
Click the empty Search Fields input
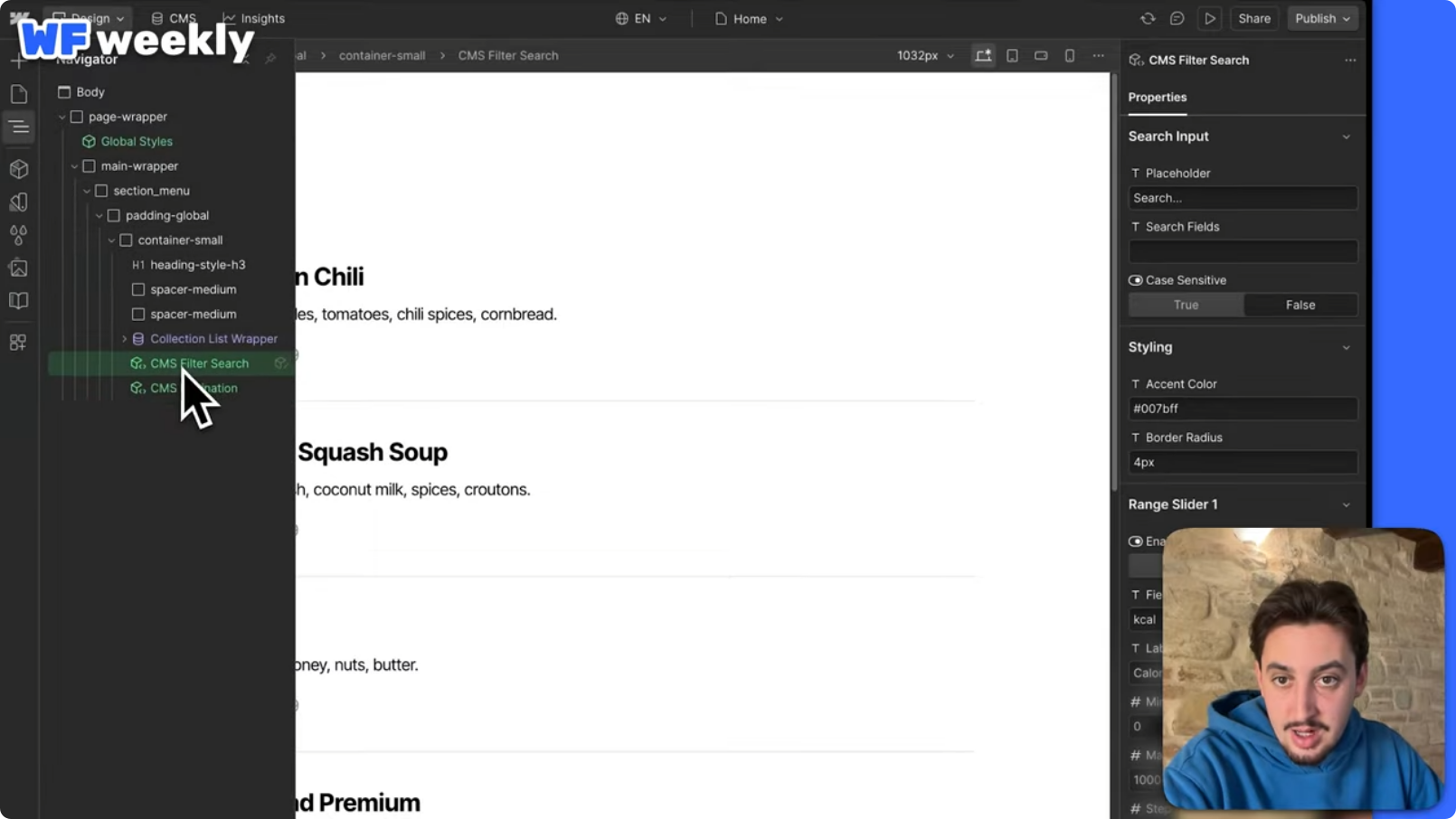pyautogui.click(x=1243, y=251)
